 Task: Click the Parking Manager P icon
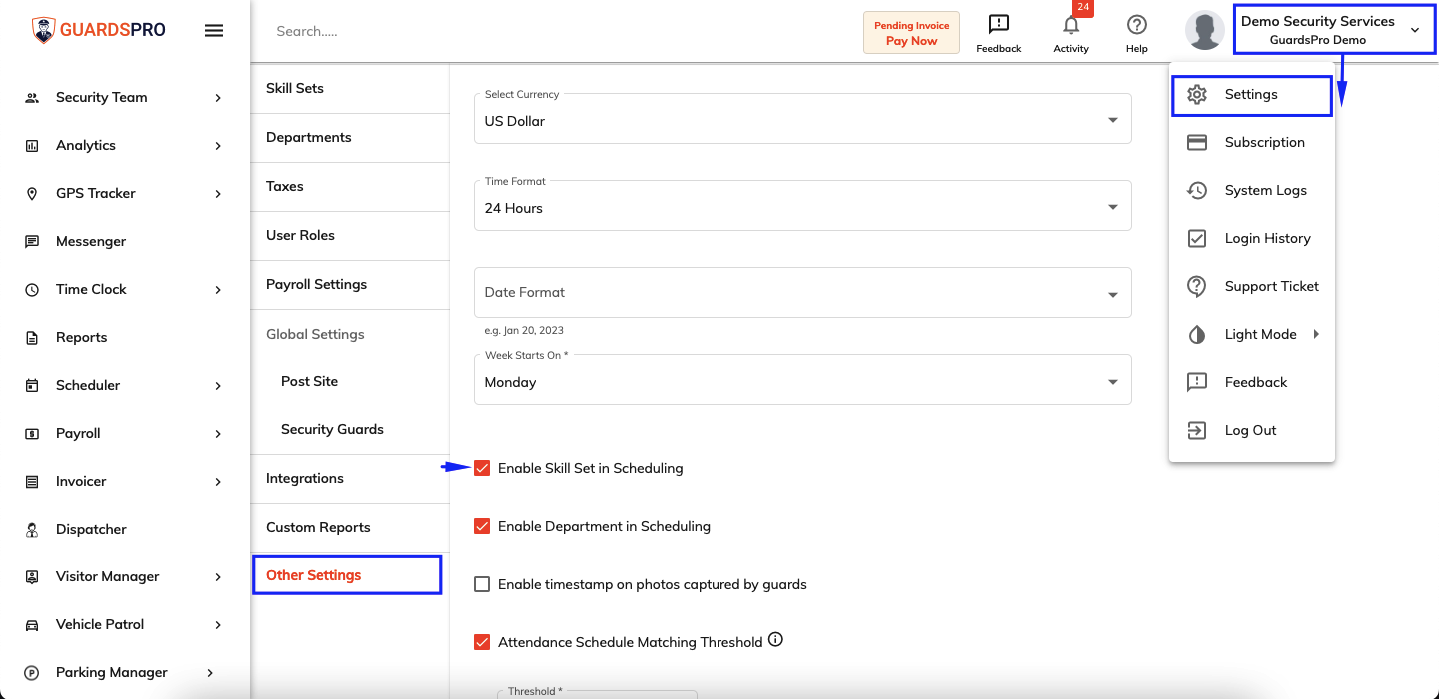point(32,672)
